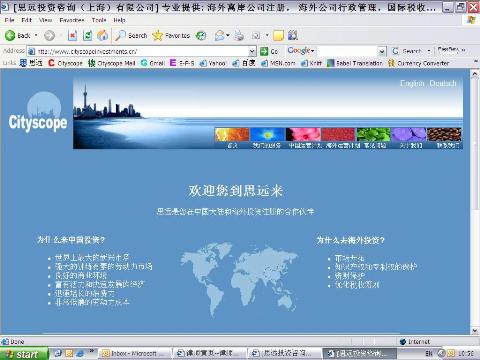
Task: Go to the Home page icon
Action: pos(103,35)
